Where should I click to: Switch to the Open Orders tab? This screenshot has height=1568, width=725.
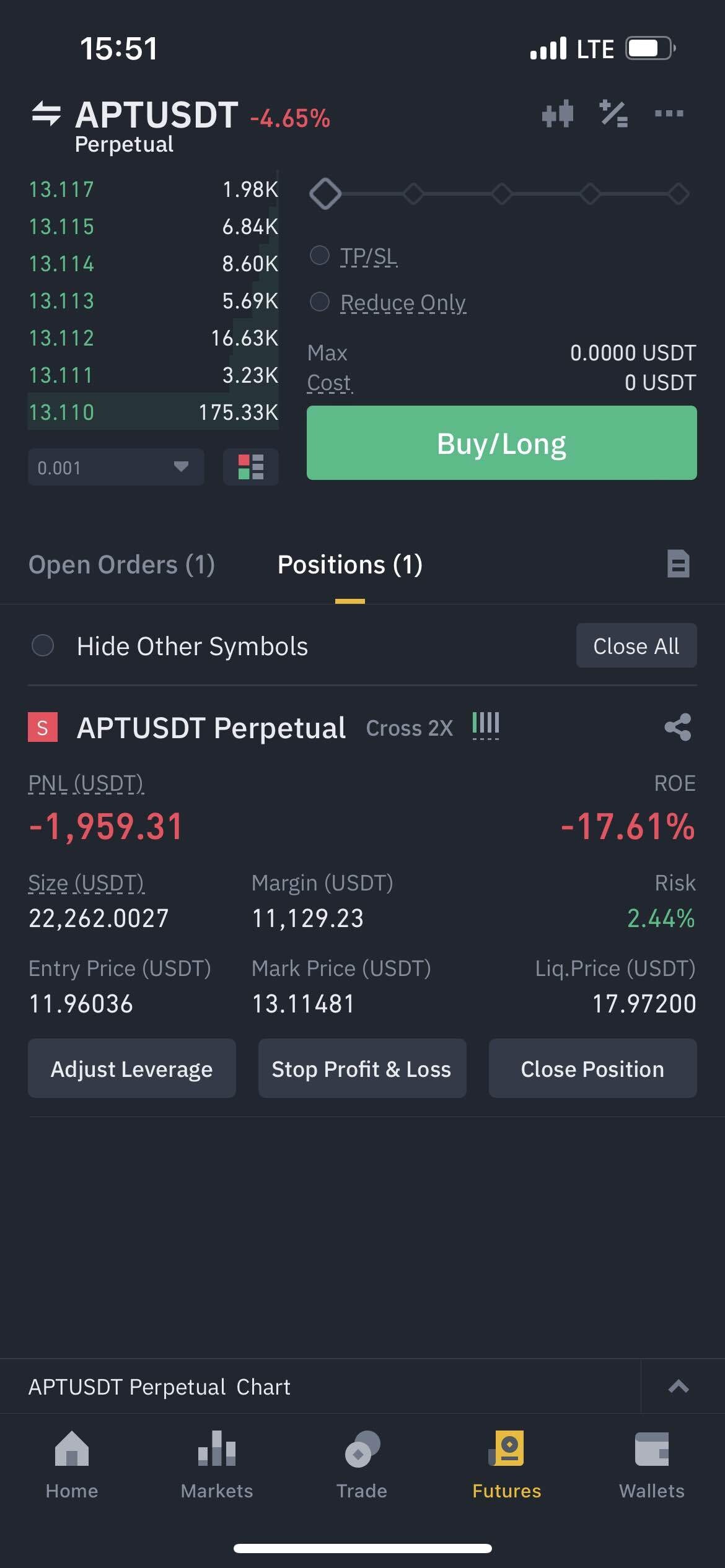(121, 565)
